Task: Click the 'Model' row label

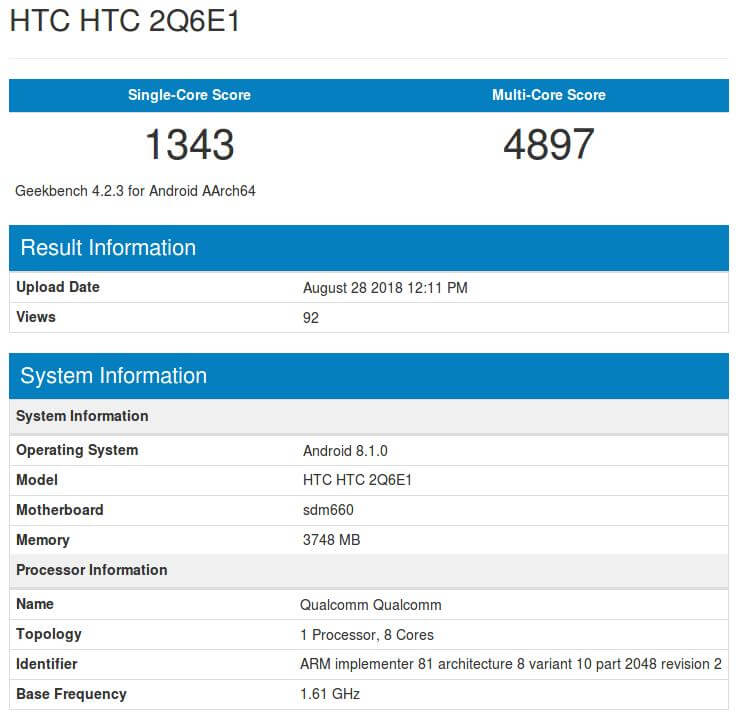Action: pos(37,480)
